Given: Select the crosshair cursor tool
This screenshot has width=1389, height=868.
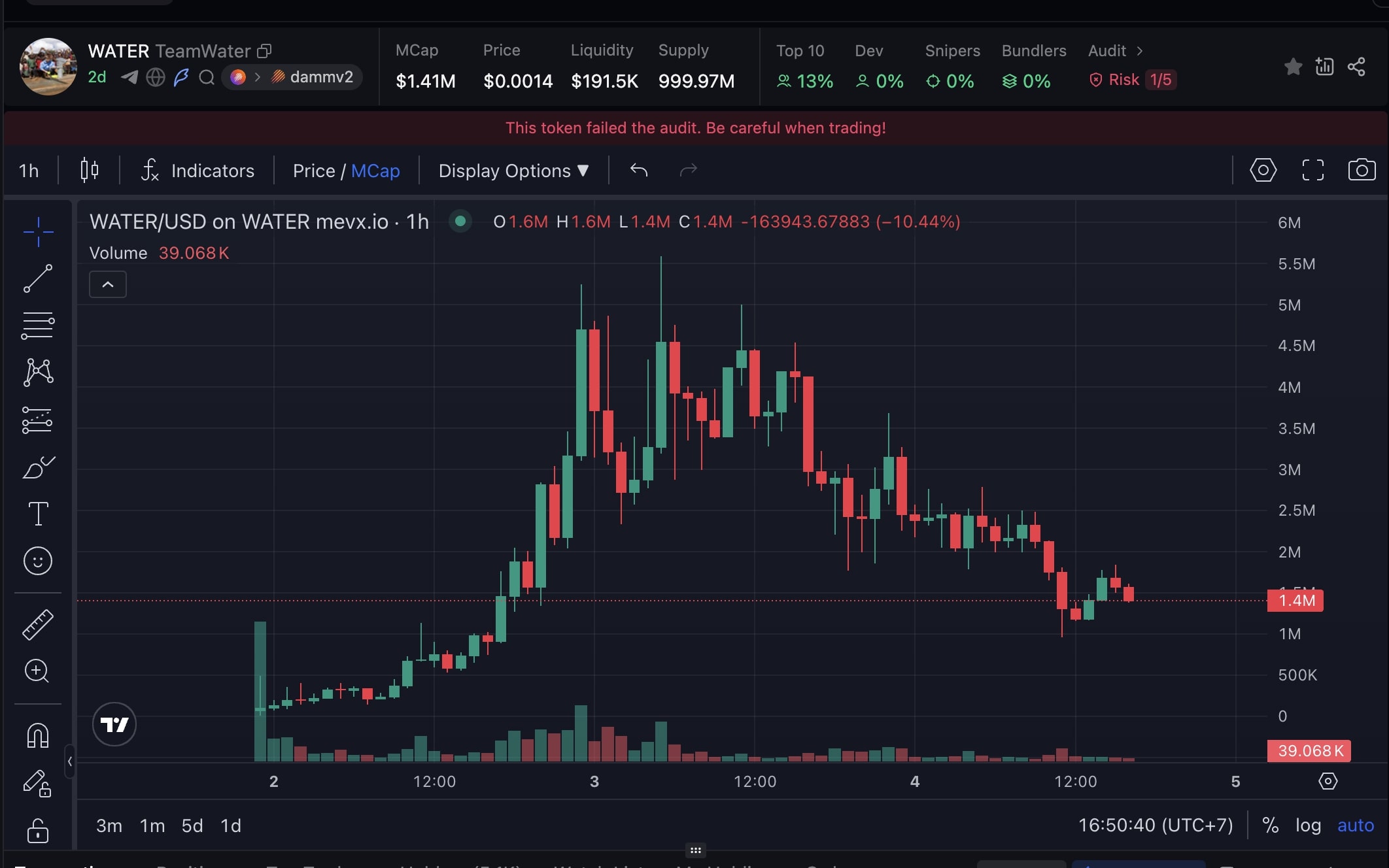Looking at the screenshot, I should pos(38,232).
